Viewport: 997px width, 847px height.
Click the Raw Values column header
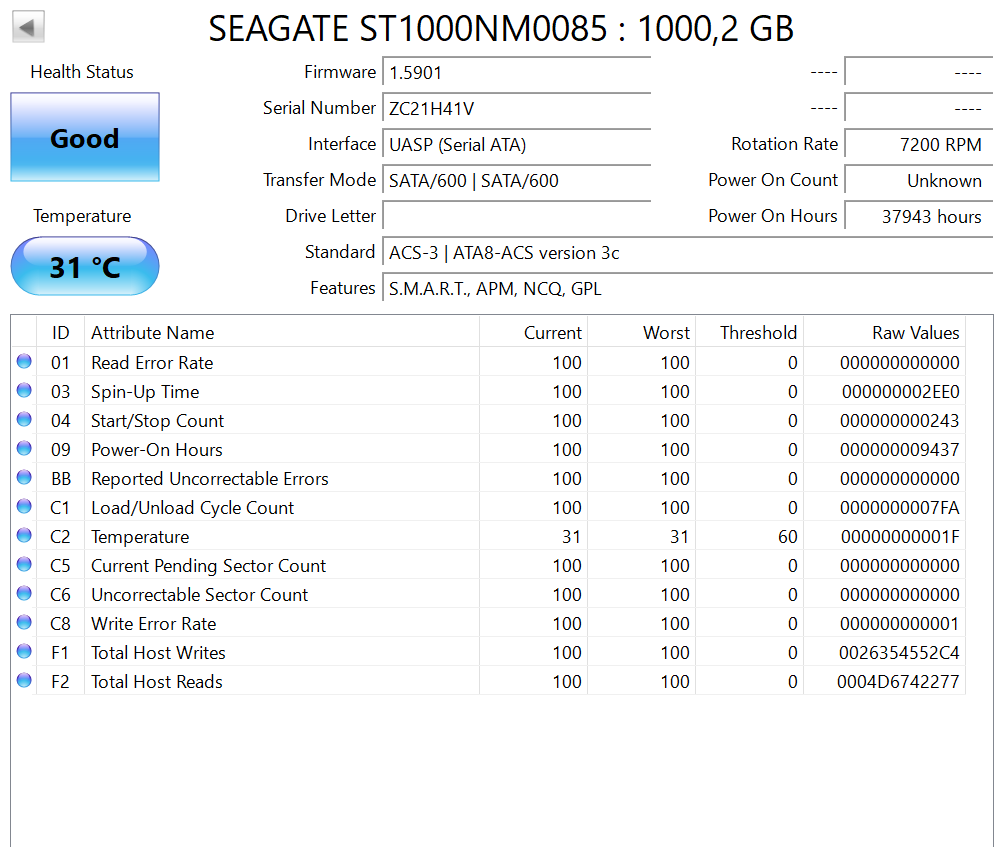point(884,333)
